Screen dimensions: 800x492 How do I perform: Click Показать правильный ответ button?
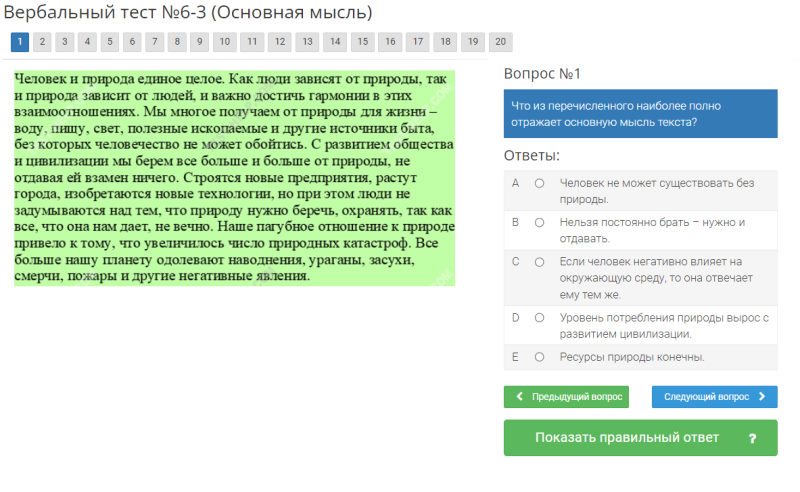[640, 438]
